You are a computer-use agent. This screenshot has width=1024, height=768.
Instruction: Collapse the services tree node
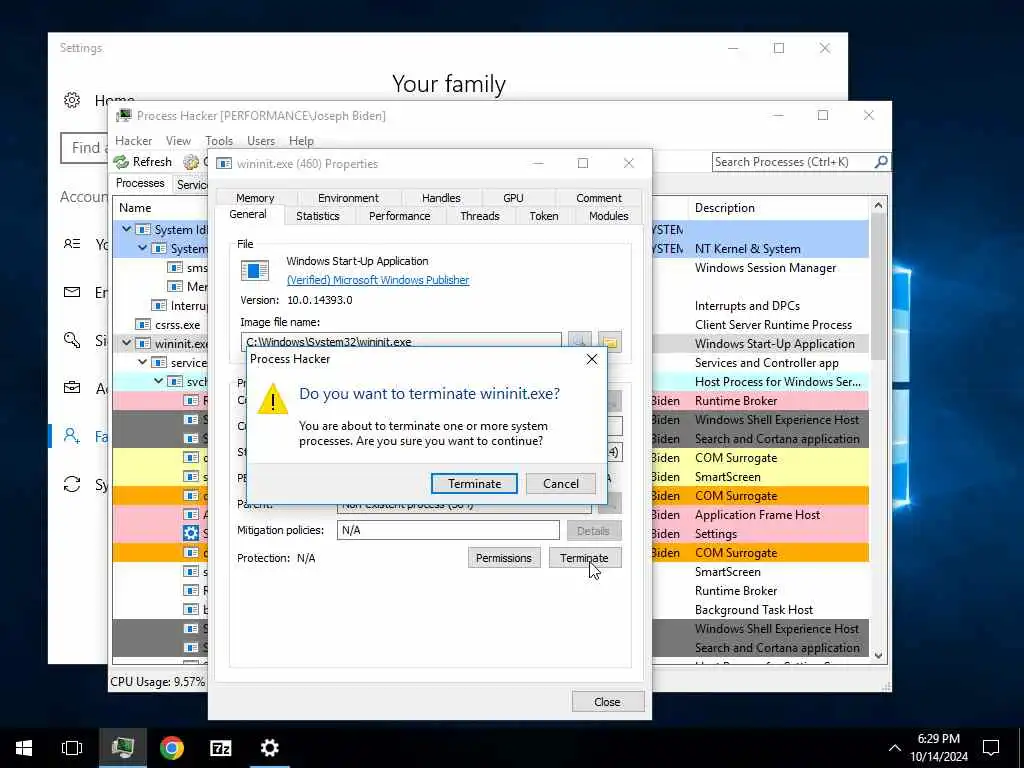tap(142, 362)
